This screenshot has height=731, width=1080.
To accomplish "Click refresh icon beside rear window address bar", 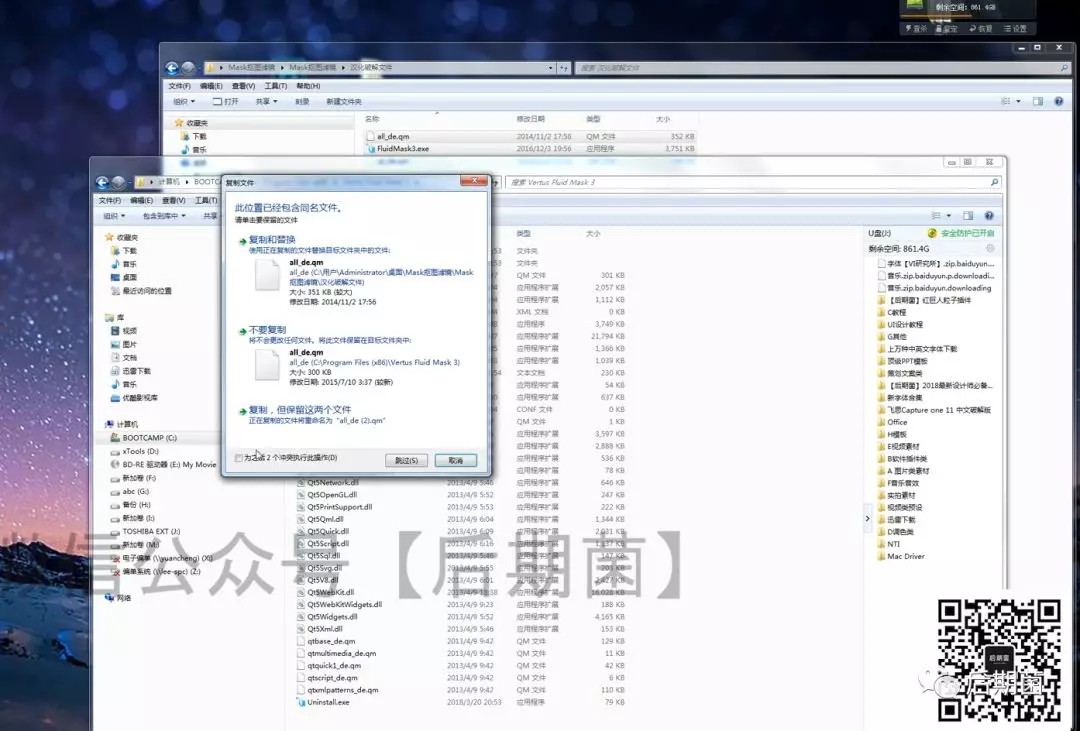I will (x=564, y=68).
